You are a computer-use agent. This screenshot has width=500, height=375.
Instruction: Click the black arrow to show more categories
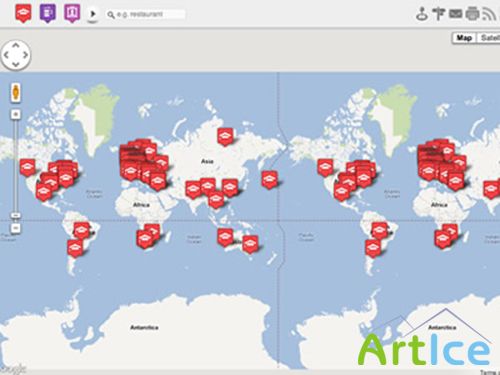(93, 14)
